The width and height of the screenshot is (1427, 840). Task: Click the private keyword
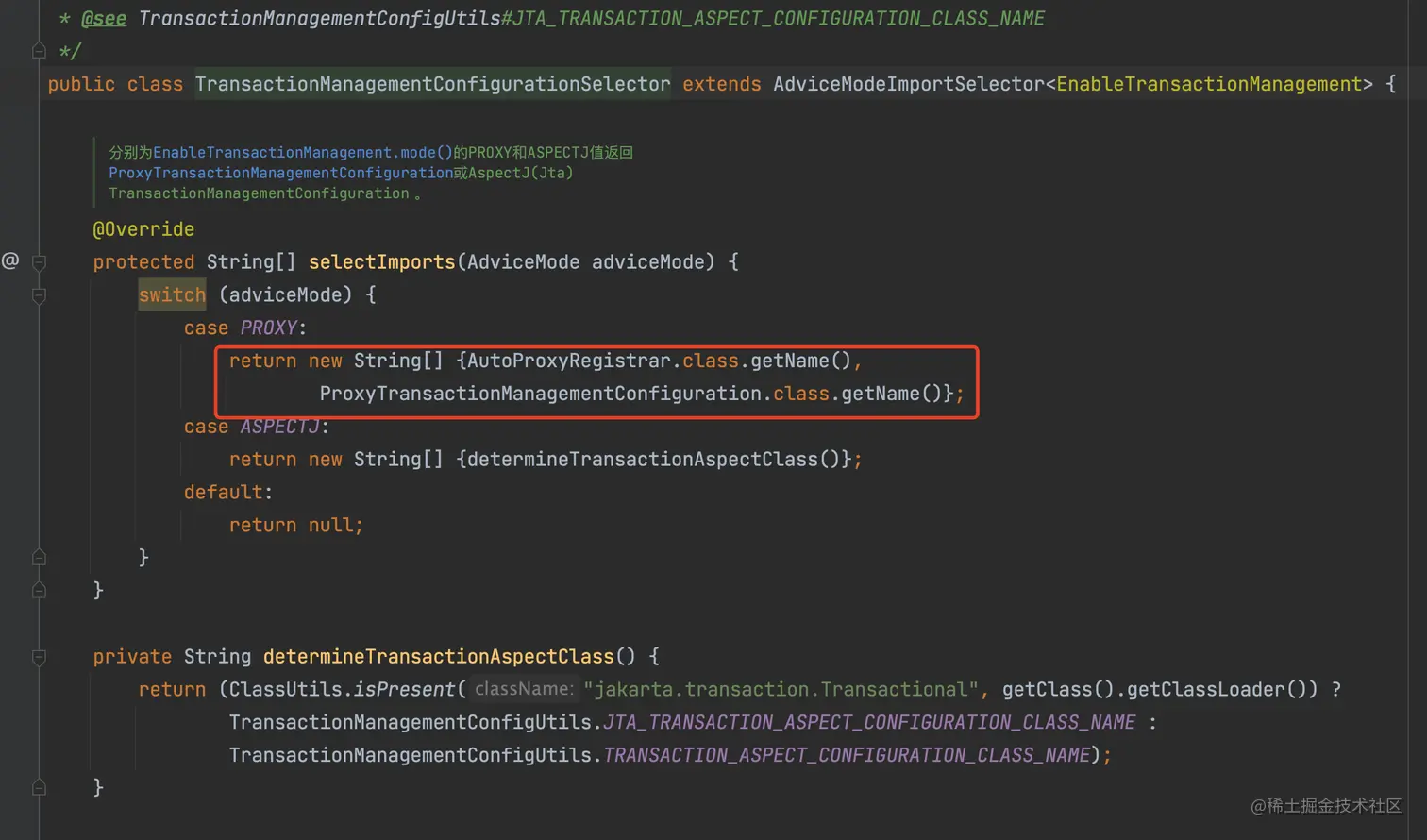coord(132,657)
